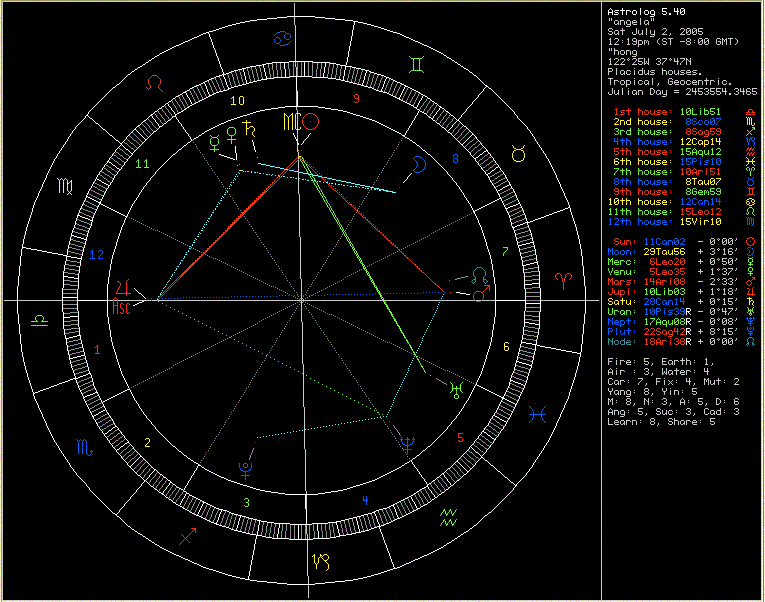This screenshot has height=602, width=765.
Task: Click the Libra scales glyph on the outer wheel
Action: click(x=39, y=321)
